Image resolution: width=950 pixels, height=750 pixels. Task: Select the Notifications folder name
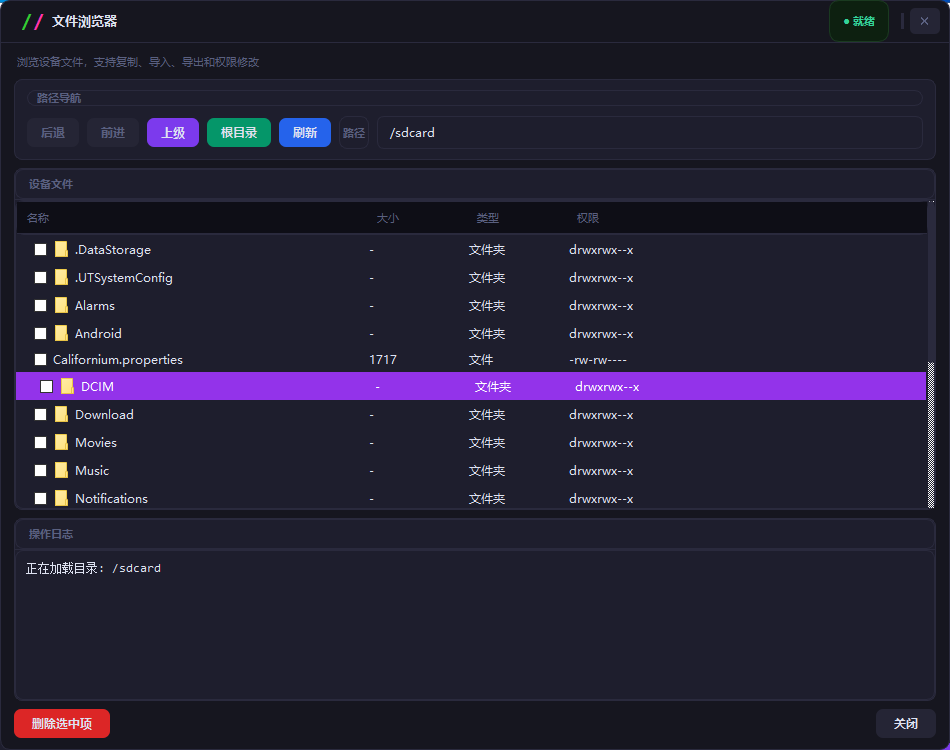[111, 498]
